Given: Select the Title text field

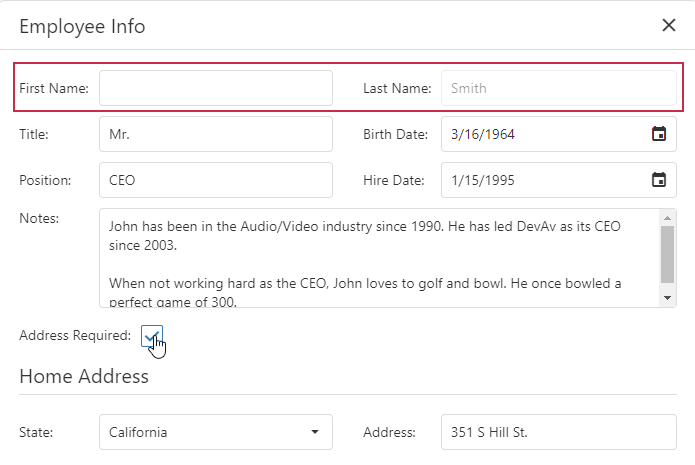Looking at the screenshot, I should (x=216, y=134).
